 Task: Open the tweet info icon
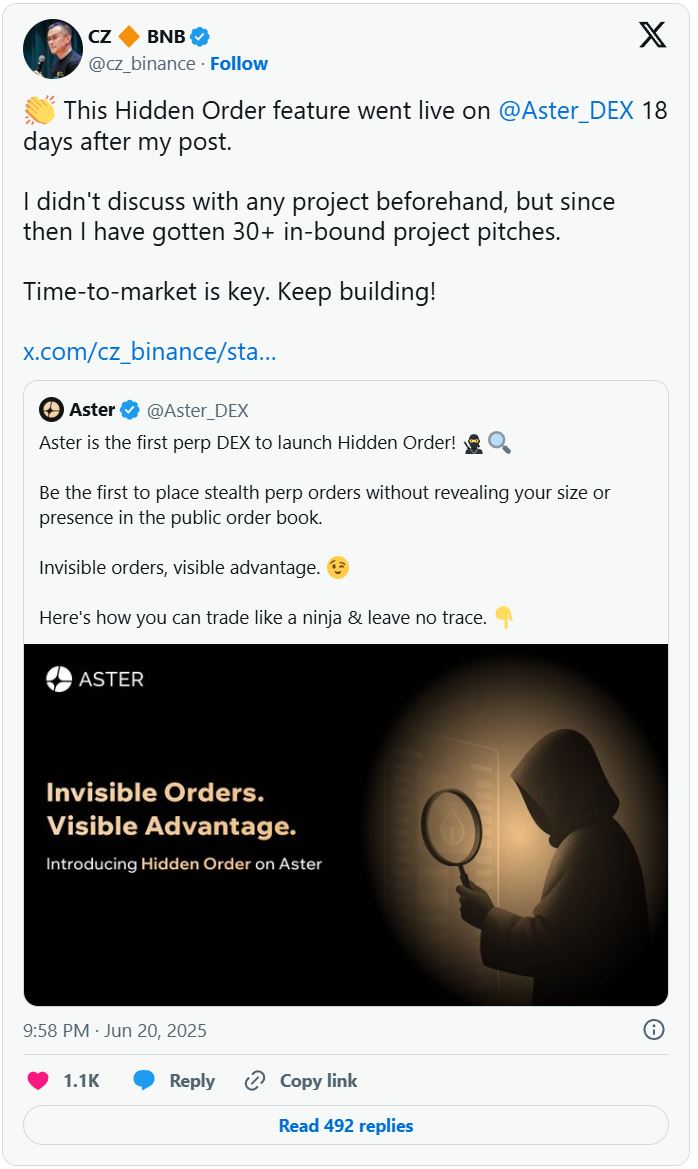point(653,1029)
